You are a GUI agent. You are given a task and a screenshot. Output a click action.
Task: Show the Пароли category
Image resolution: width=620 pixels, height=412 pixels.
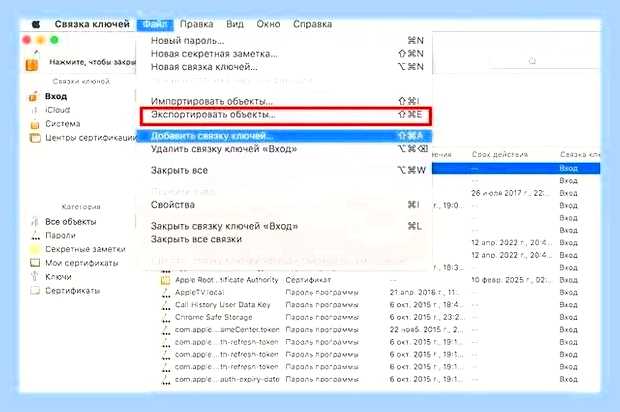click(60, 235)
